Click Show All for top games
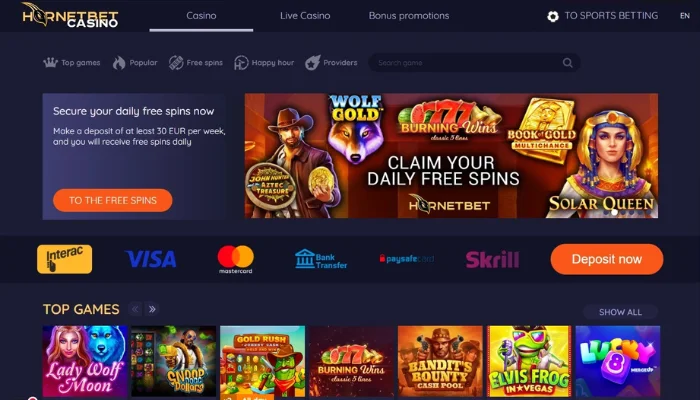Screen dimensions: 700x400 [620, 312]
